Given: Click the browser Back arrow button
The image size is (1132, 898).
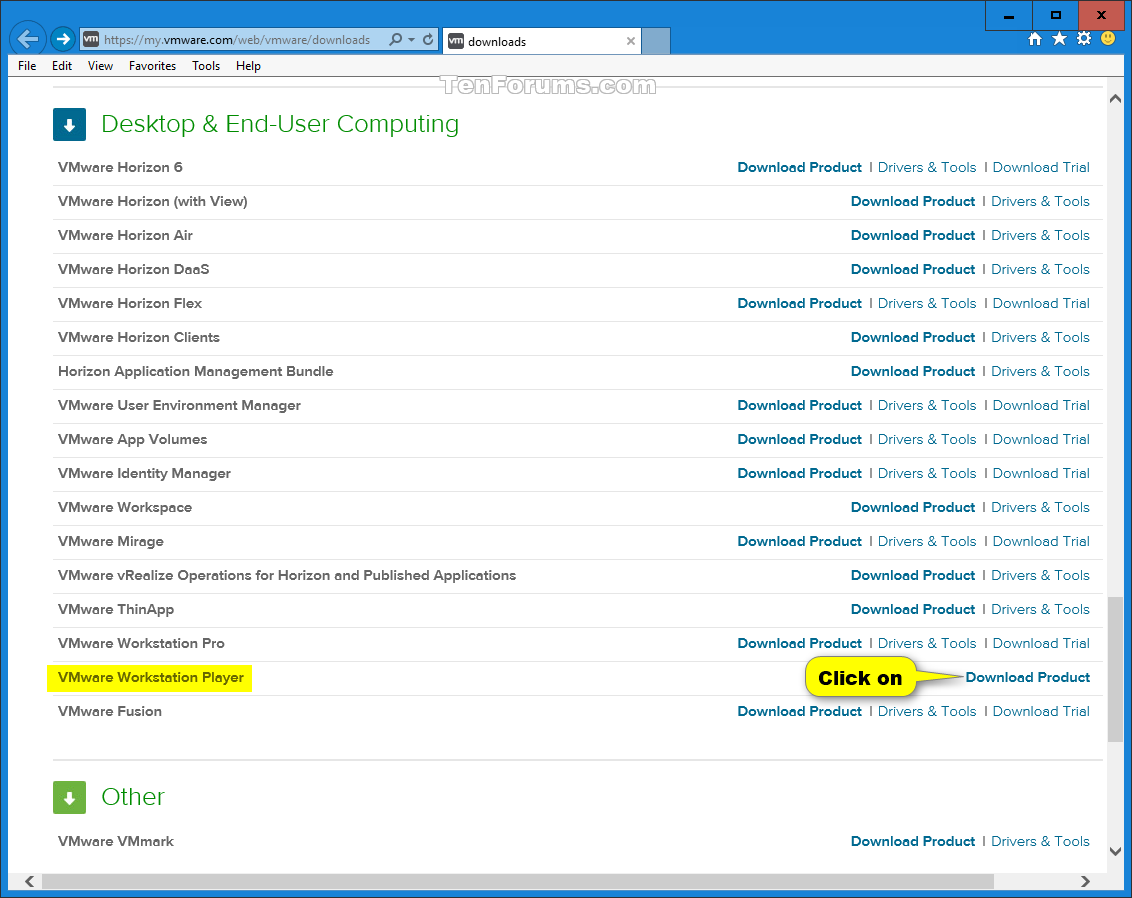Looking at the screenshot, I should click(x=27, y=39).
